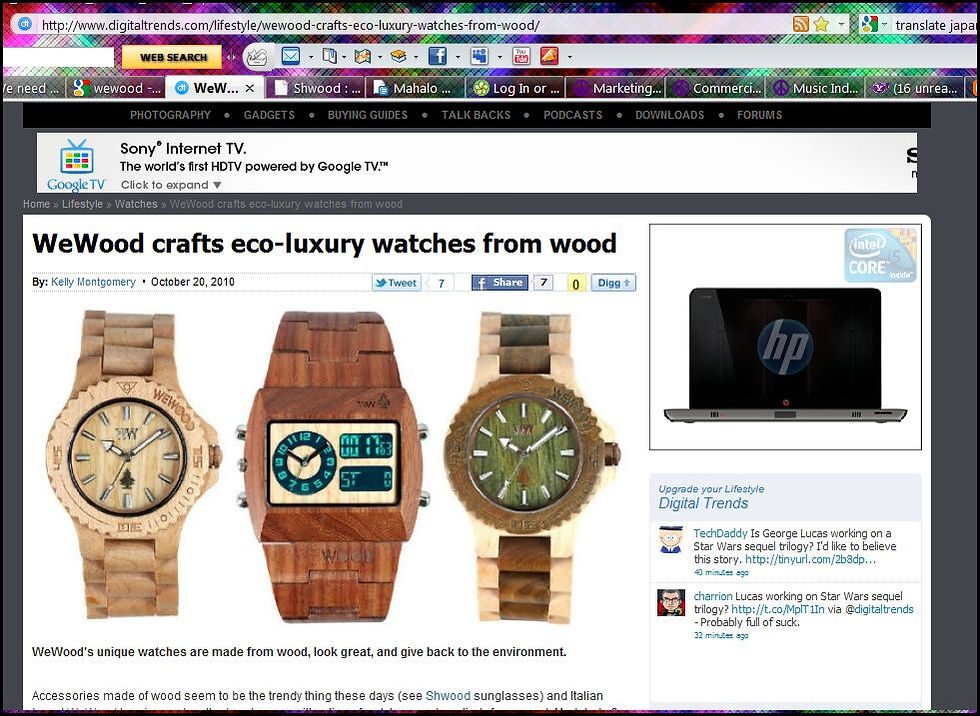
Task: Click the Tweet button
Action: 396,283
